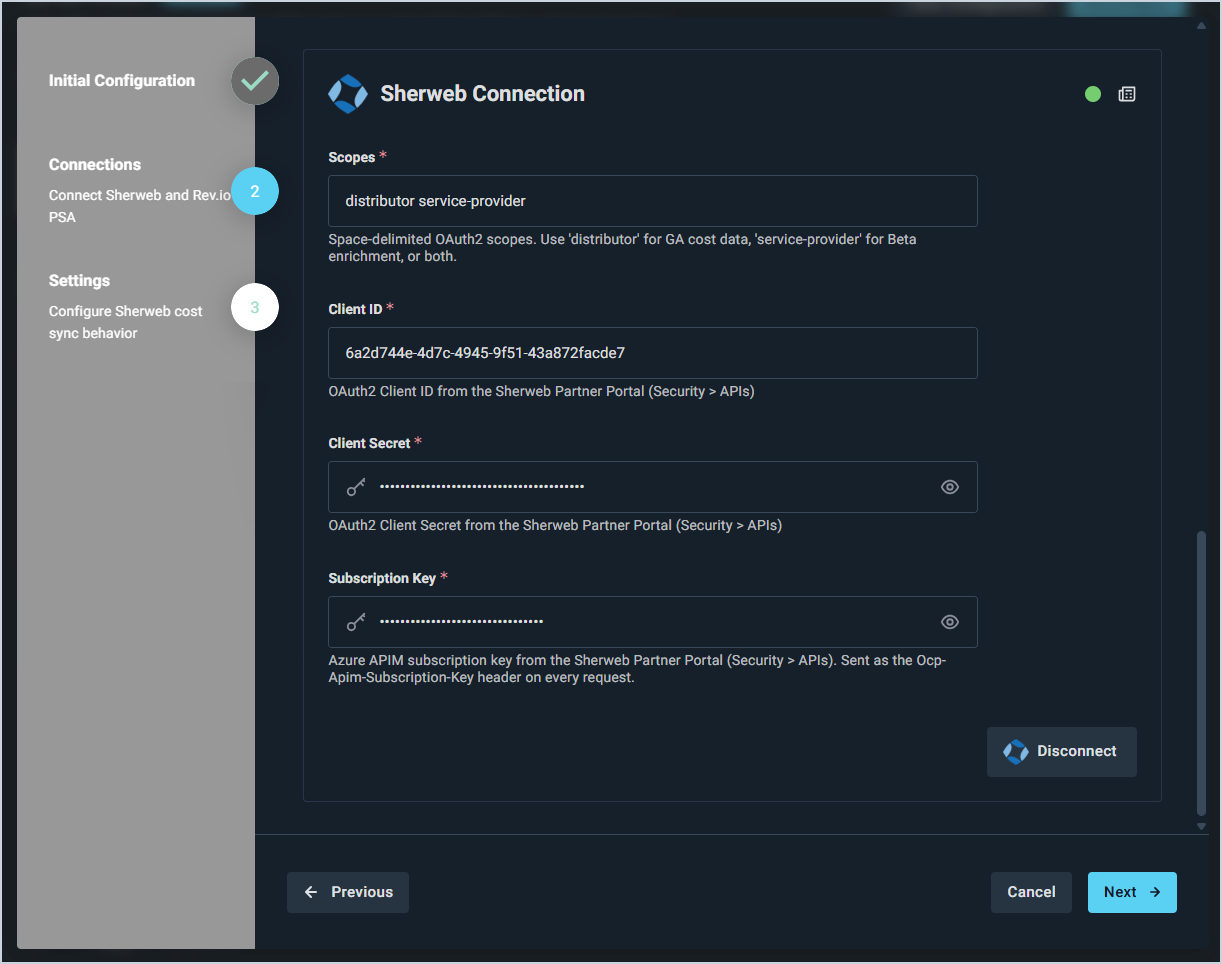Click 'Connect Sherweb and Rev.io PSA' description
Image resolution: width=1222 pixels, height=964 pixels.
coord(139,206)
